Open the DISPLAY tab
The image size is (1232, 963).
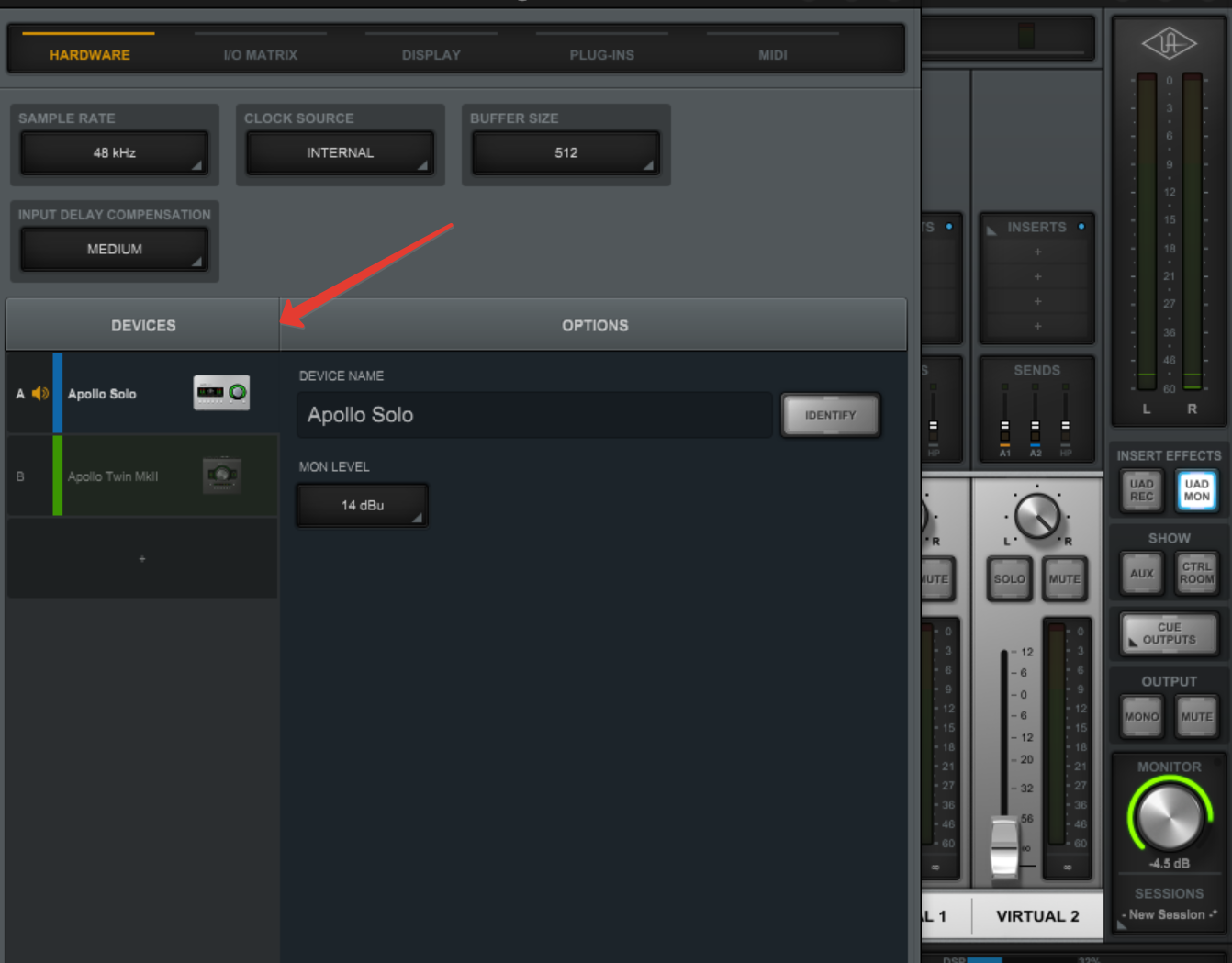pos(431,54)
